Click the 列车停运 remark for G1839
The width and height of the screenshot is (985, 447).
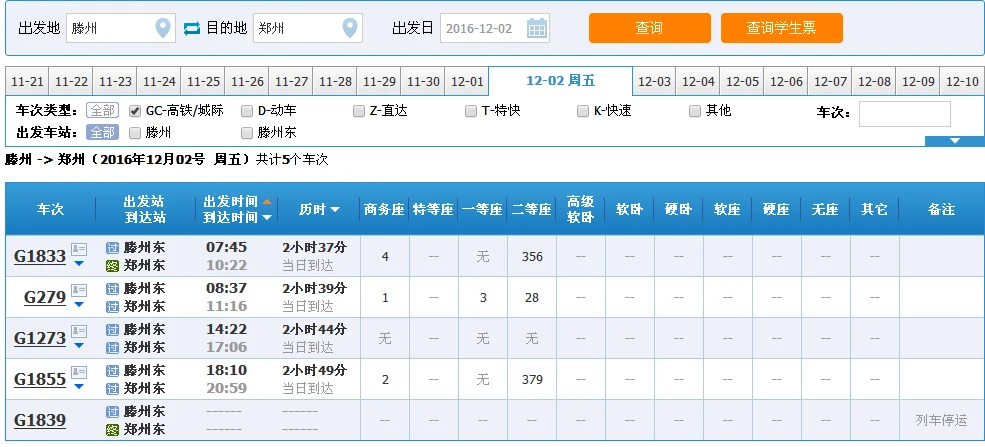(x=941, y=421)
